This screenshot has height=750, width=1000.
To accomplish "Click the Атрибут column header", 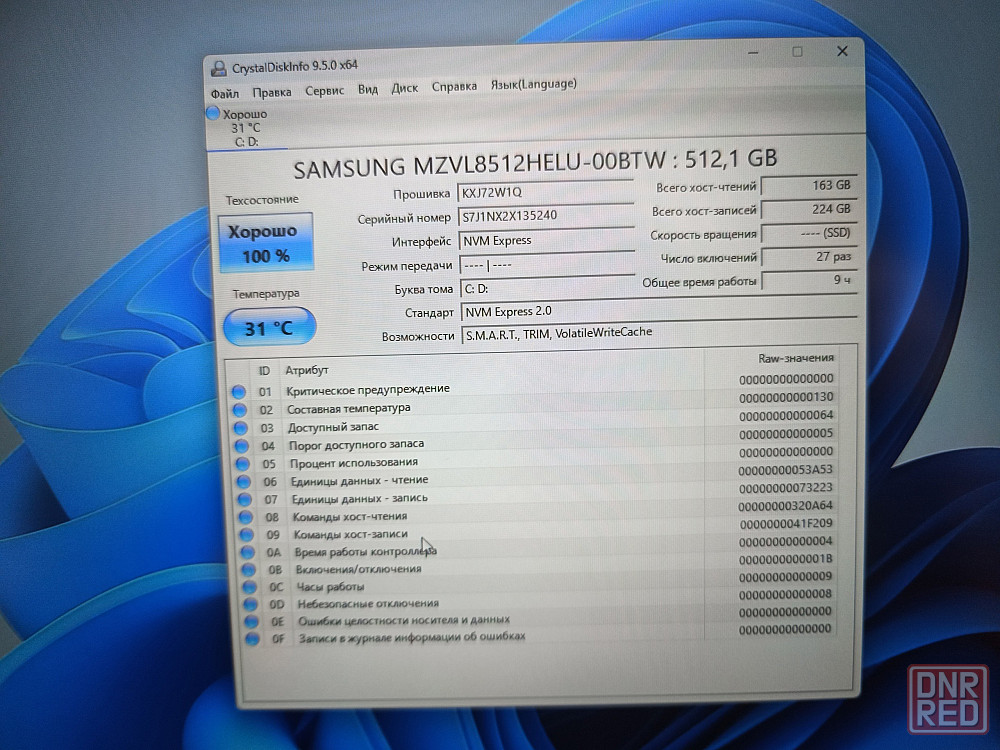I will click(x=307, y=370).
